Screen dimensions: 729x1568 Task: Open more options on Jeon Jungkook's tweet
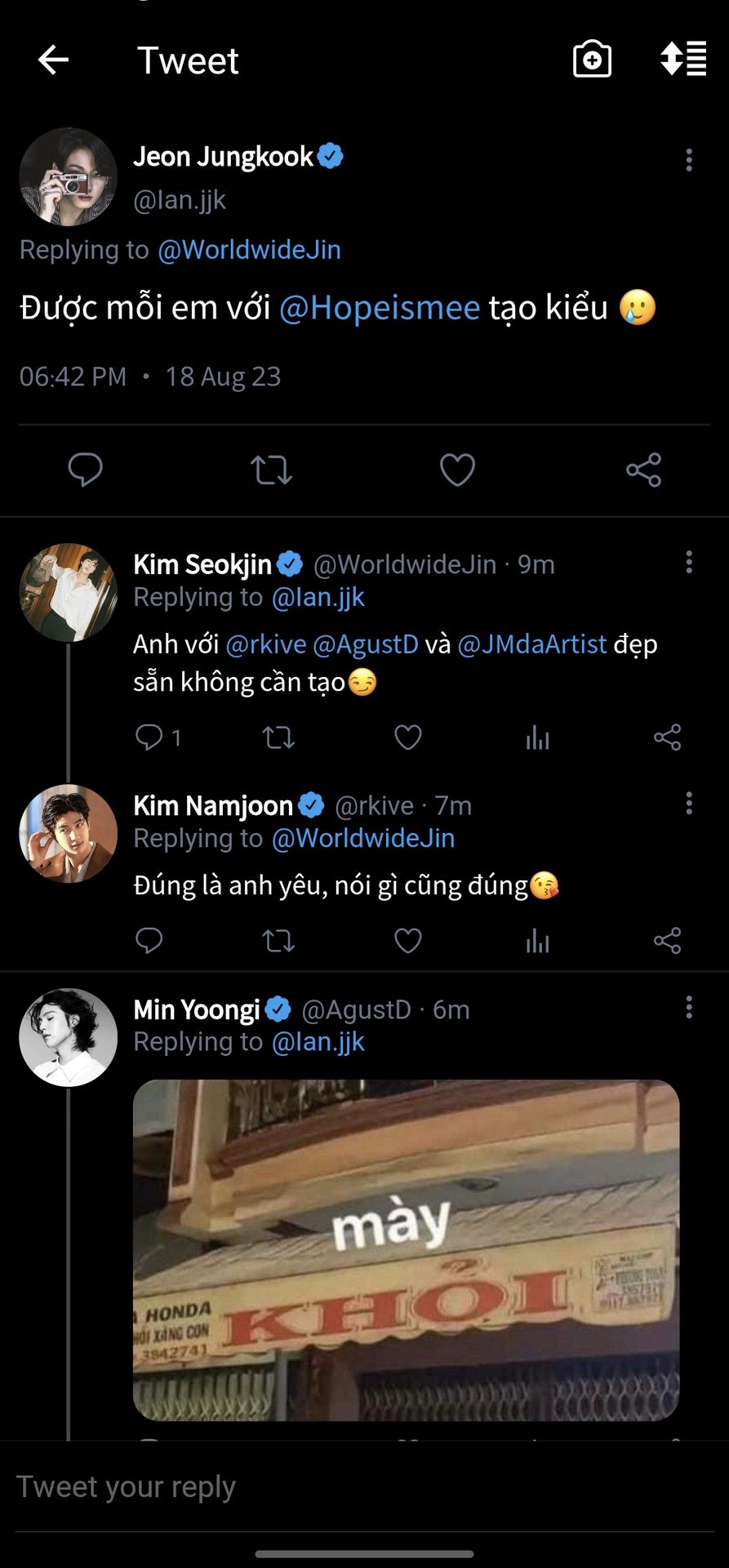pos(689,159)
